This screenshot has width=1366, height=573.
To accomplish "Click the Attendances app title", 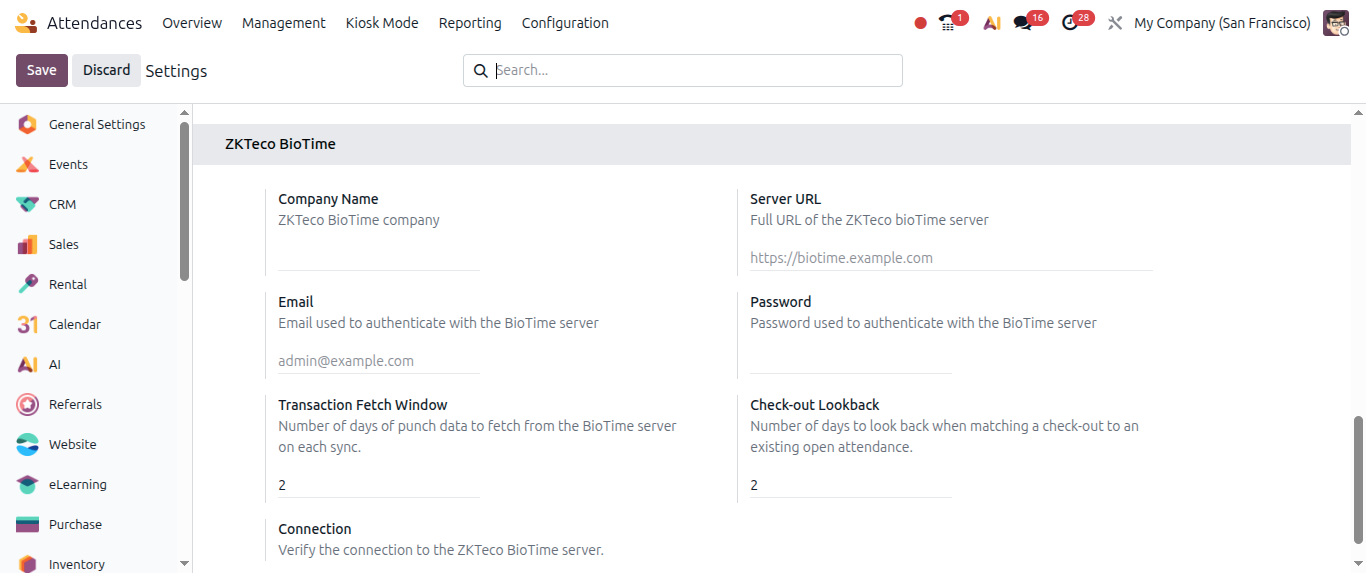I will (x=95, y=23).
